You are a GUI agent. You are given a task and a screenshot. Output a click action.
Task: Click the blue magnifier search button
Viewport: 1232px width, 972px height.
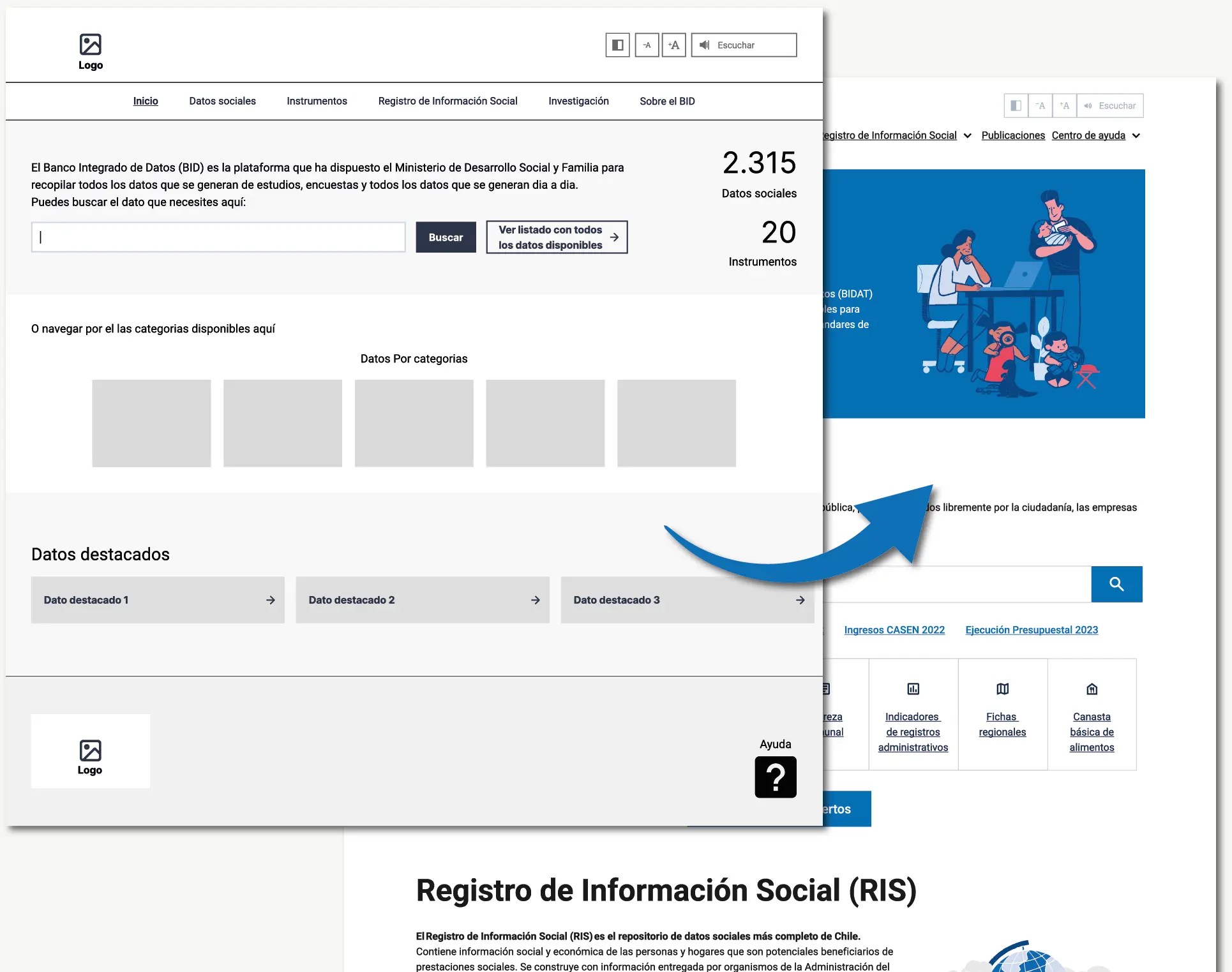(1116, 584)
